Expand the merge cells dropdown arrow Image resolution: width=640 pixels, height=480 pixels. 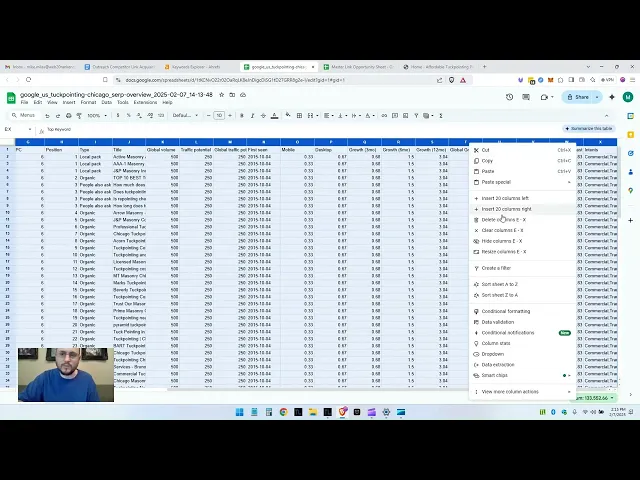point(317,116)
